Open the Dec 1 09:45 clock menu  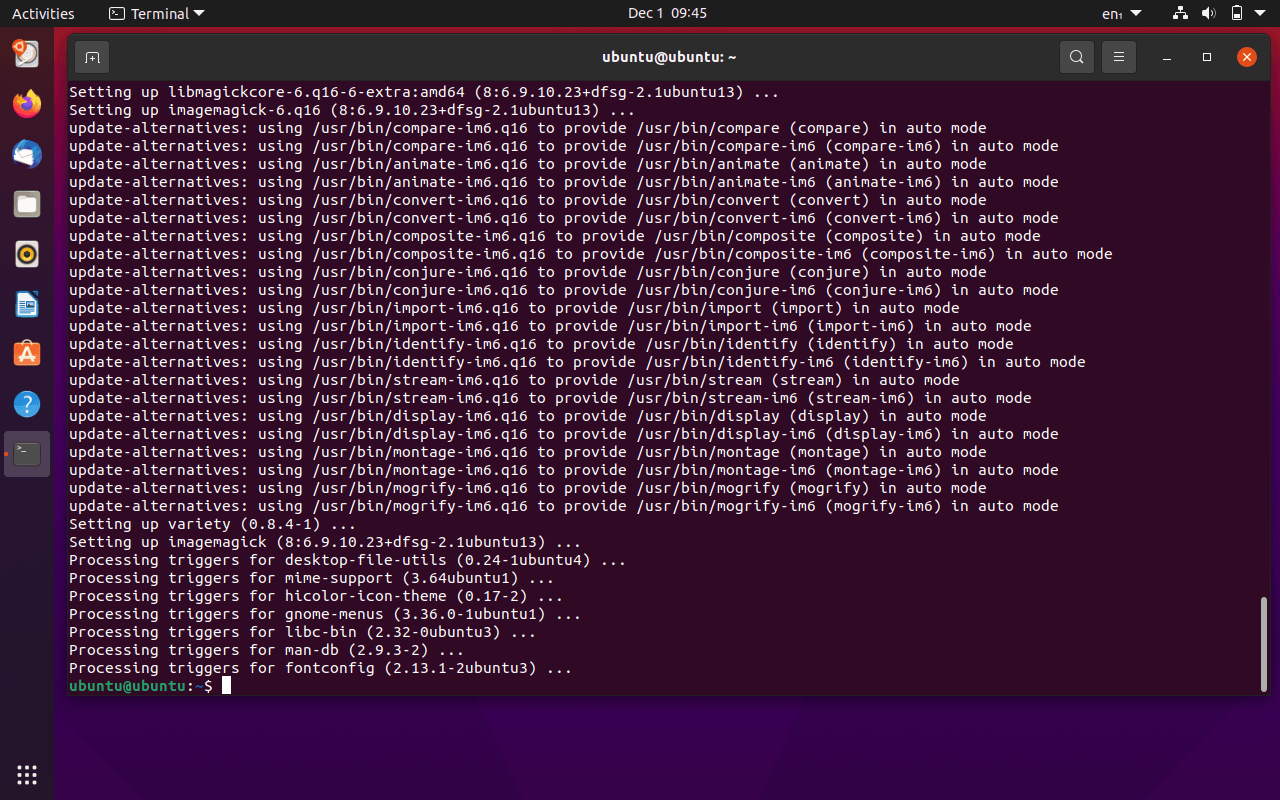click(667, 13)
